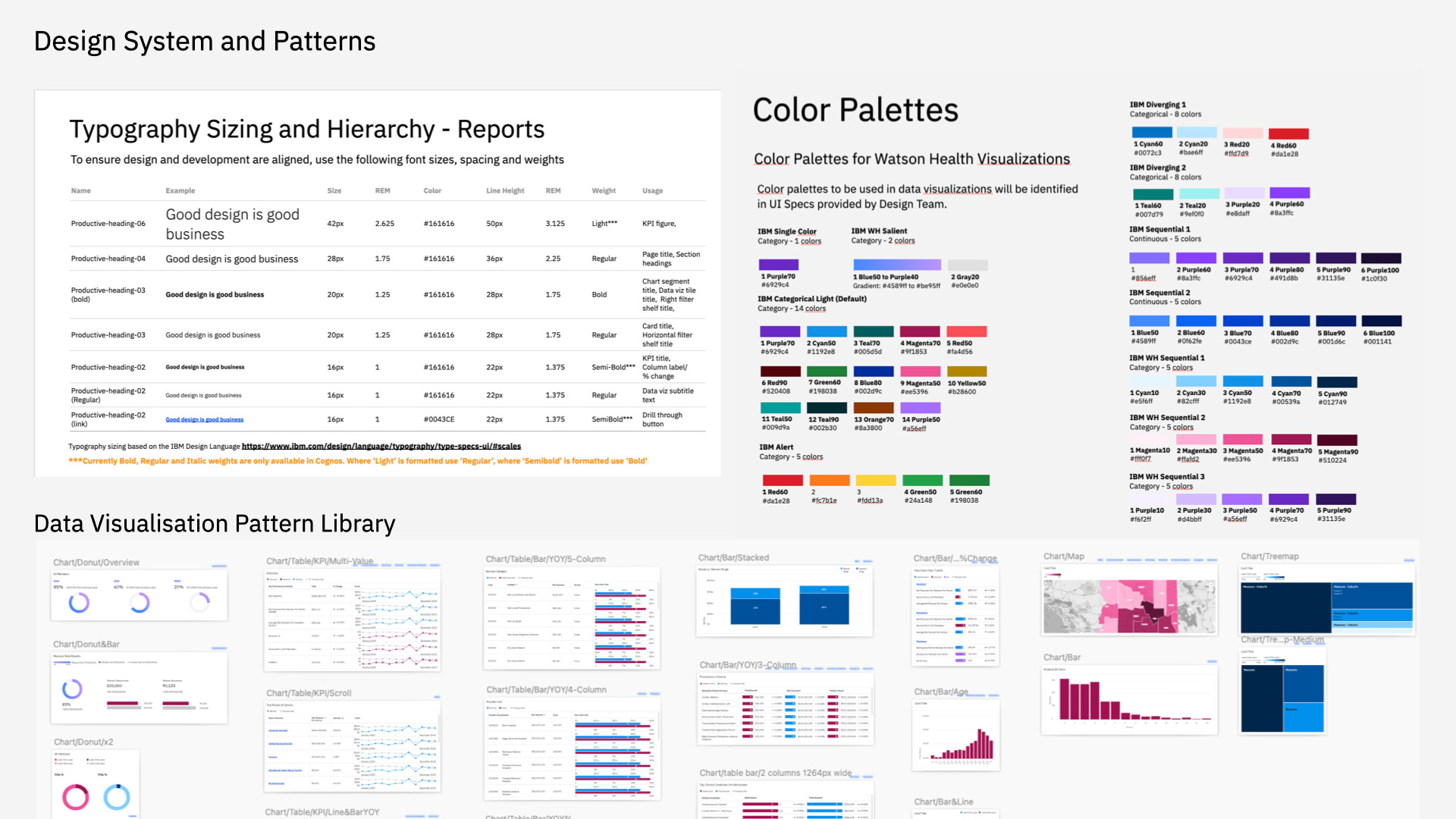Pick the 2 Purple30 swatch in WH Sequential 3
The height and width of the screenshot is (819, 1456).
(1196, 499)
